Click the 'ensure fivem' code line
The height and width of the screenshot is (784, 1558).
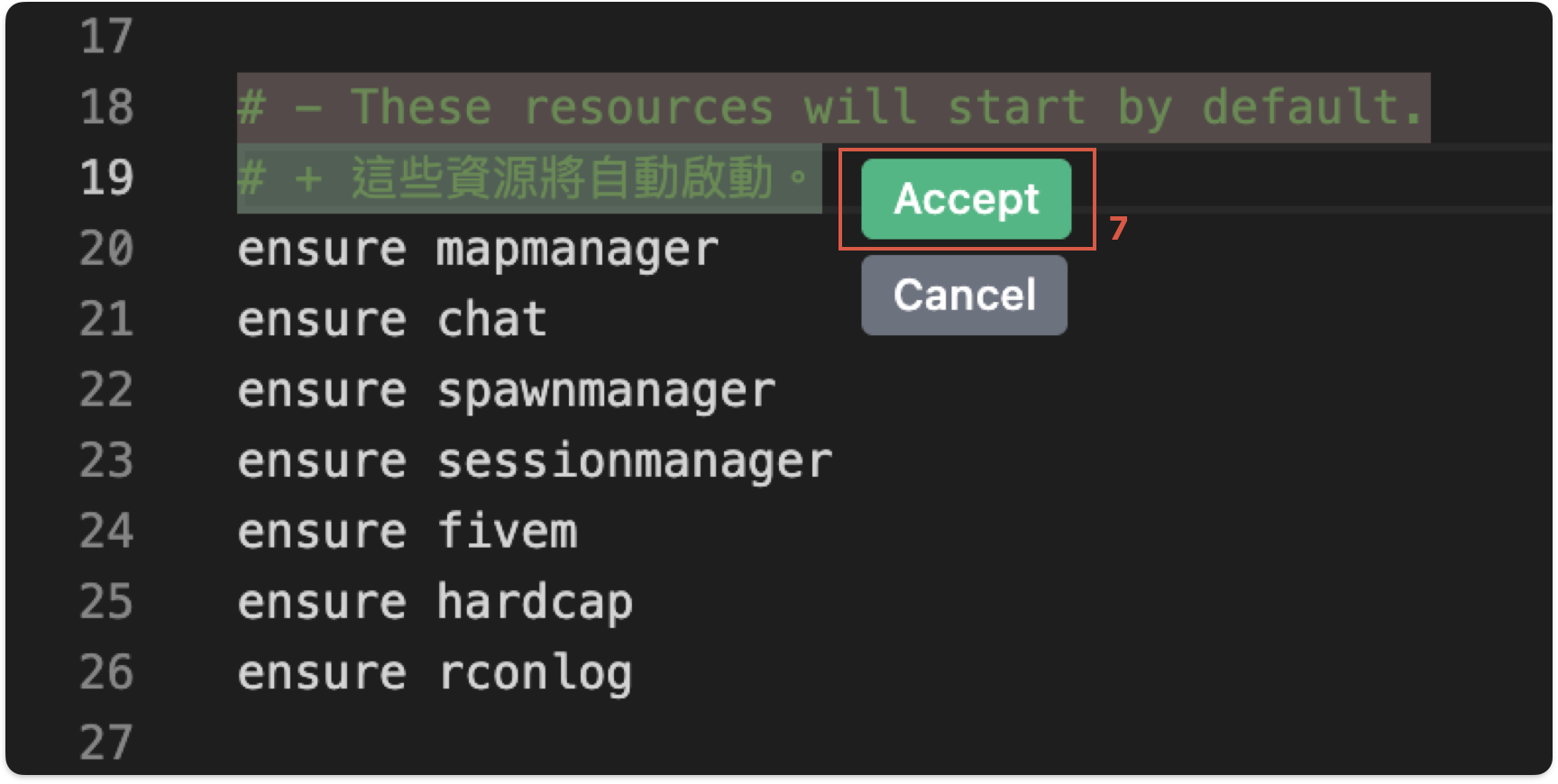coord(408,532)
